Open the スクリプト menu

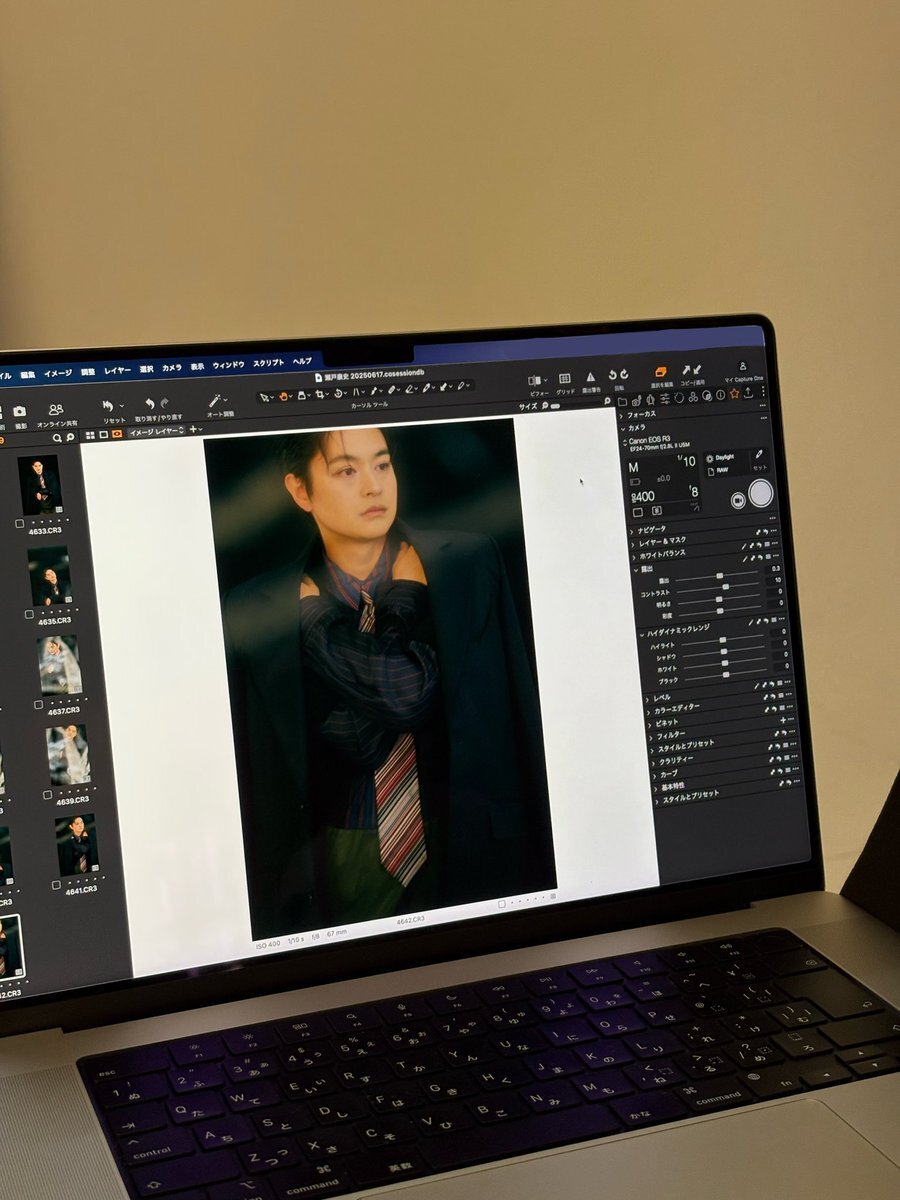pyautogui.click(x=268, y=363)
